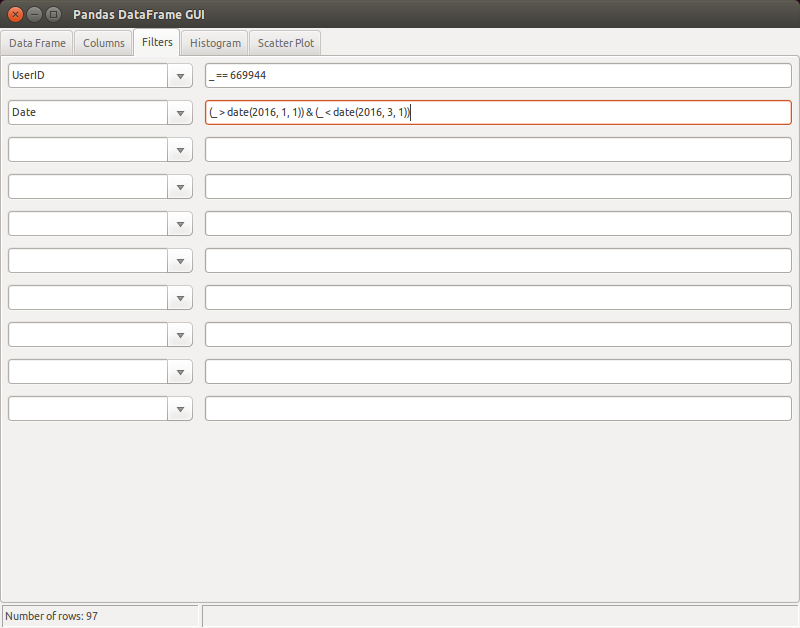
Task: Switch to the Data Frame tab
Action: (x=37, y=43)
